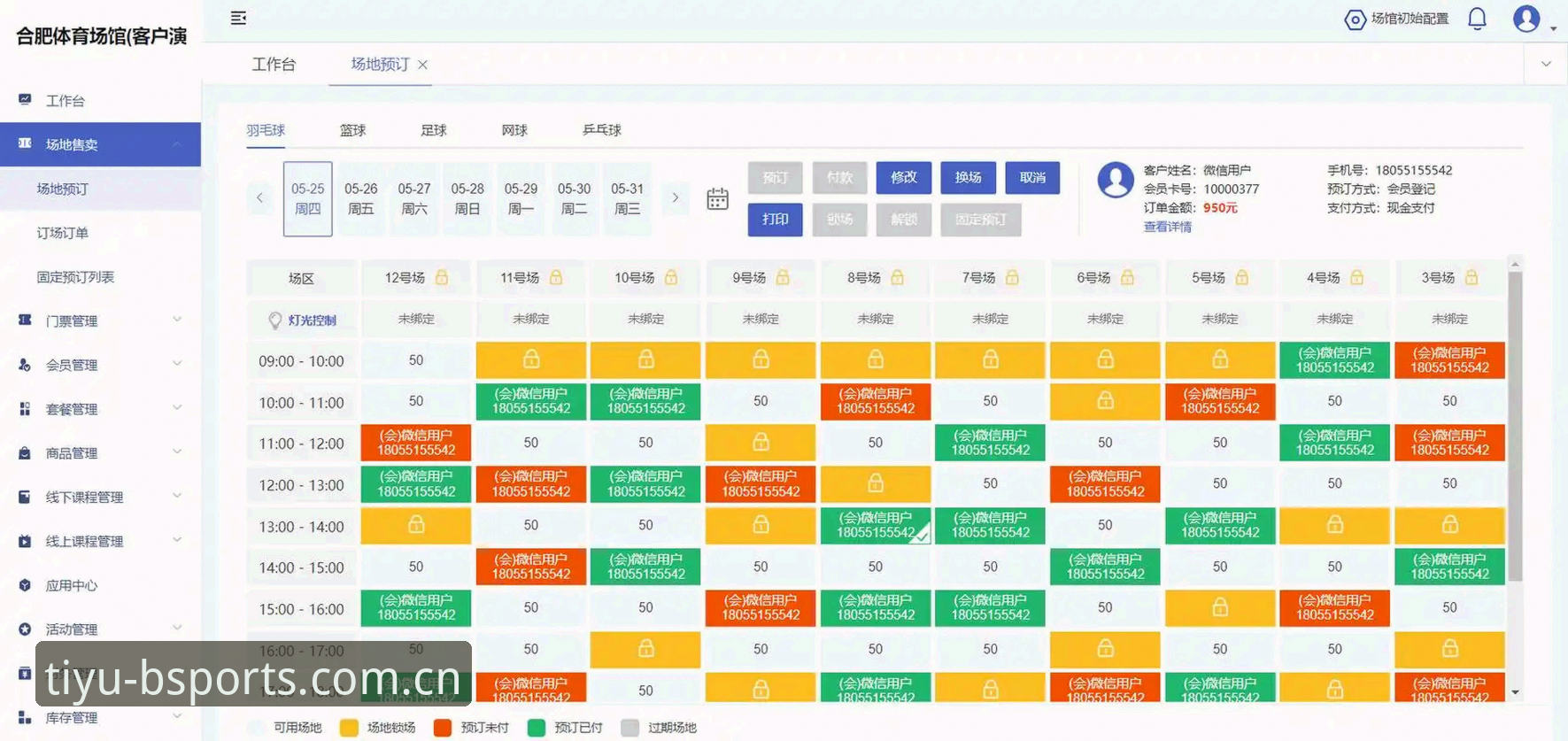Image resolution: width=1568 pixels, height=741 pixels.
Task: Toggle lock icon on court 6 header
Action: pos(1127,277)
